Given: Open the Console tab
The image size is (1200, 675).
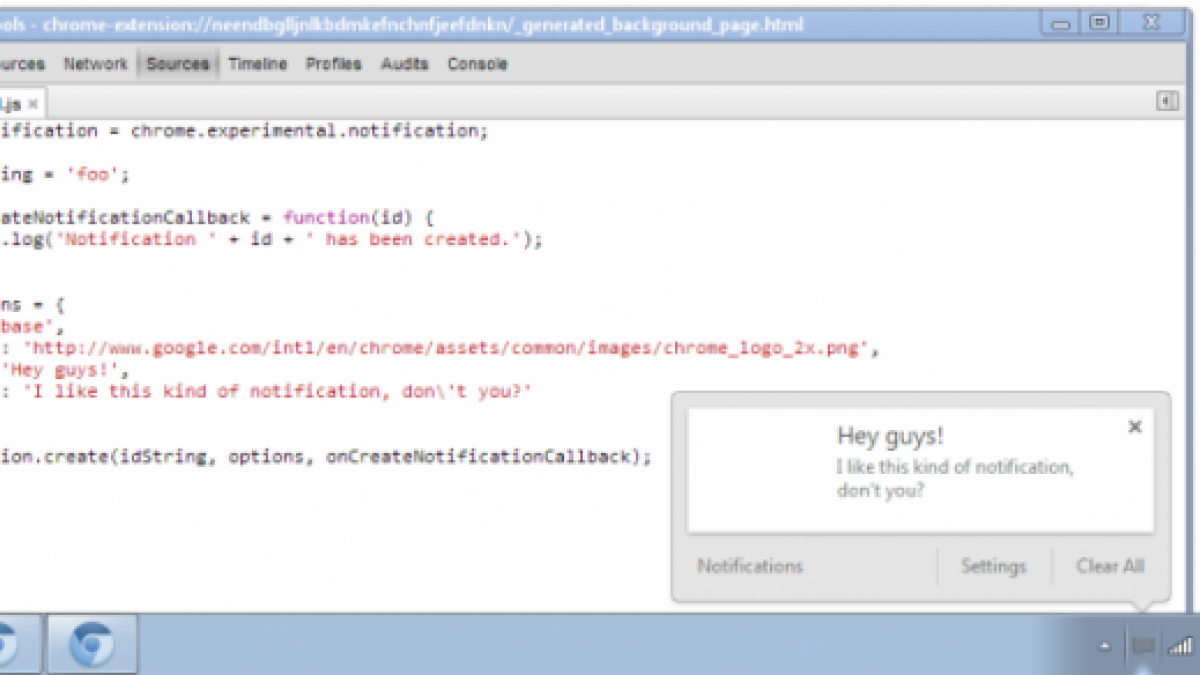Looking at the screenshot, I should click(477, 64).
